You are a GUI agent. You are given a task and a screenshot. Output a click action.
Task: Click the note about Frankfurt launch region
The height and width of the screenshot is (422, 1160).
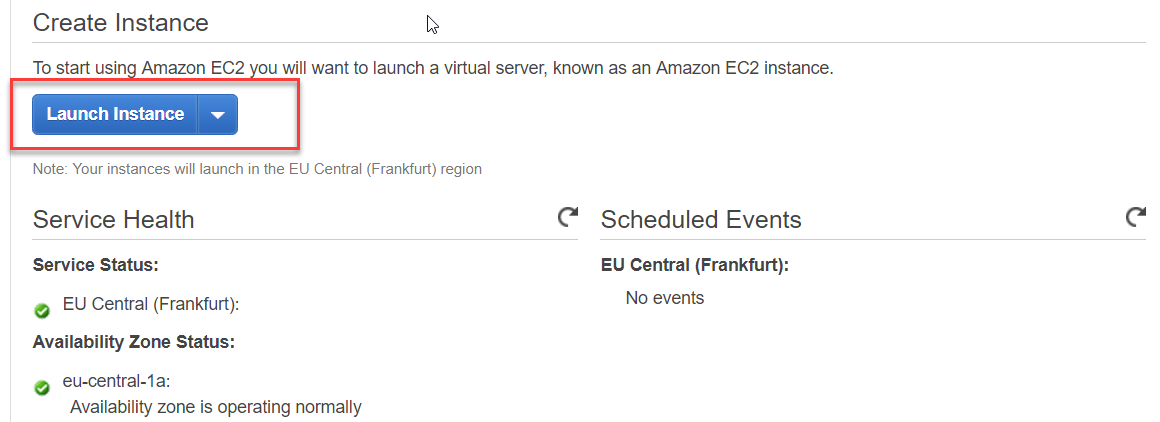point(257,169)
